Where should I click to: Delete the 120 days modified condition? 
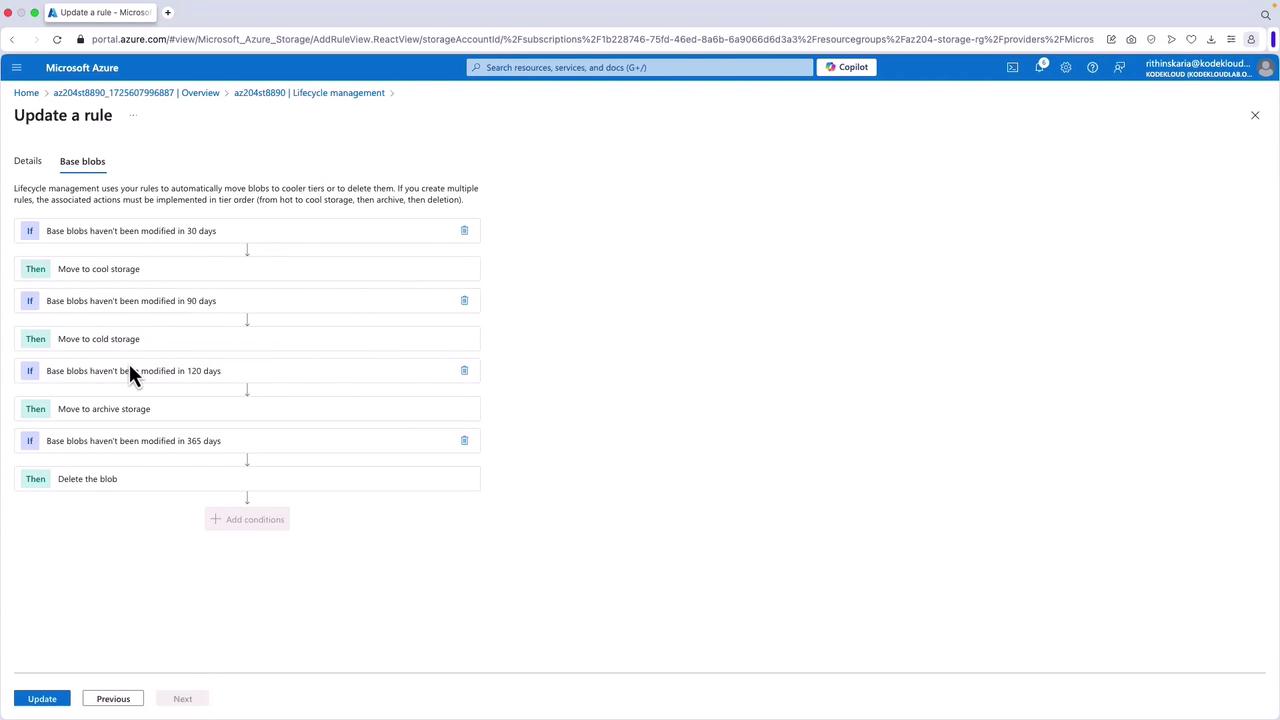(x=464, y=371)
